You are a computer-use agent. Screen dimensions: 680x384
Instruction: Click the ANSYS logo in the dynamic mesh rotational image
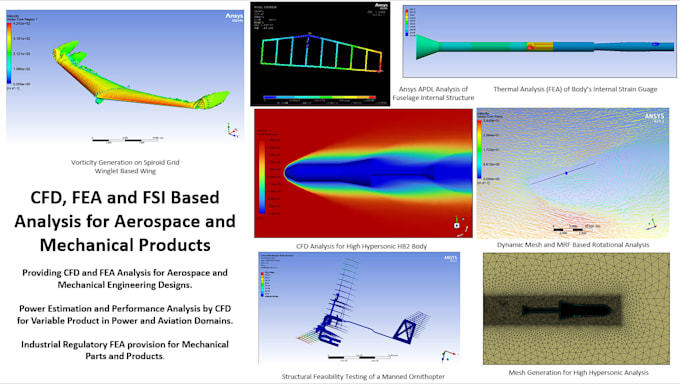point(654,117)
